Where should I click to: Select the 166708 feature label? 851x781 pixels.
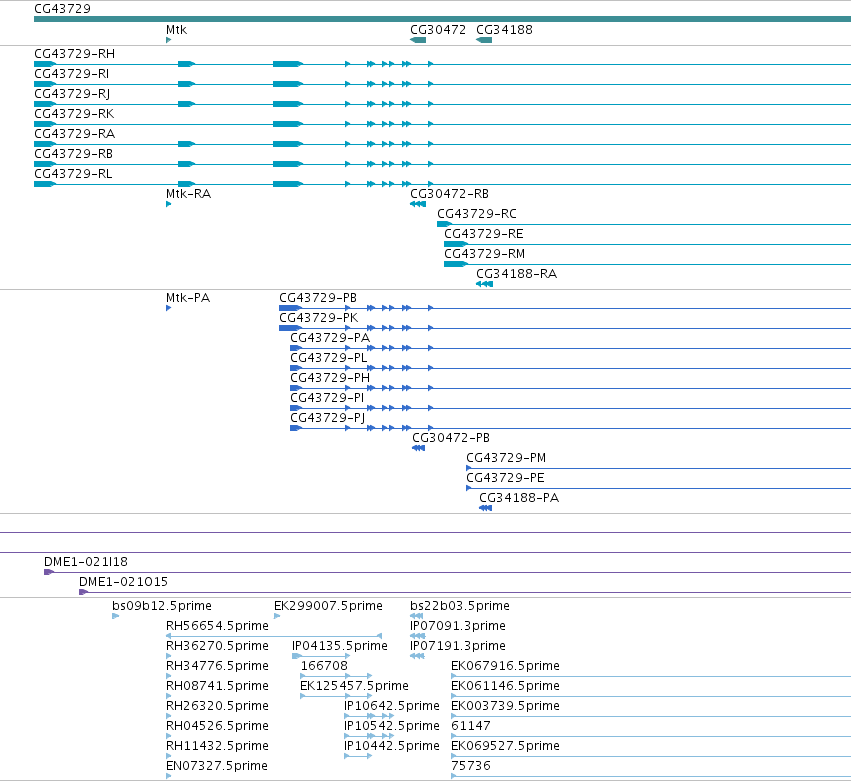click(324, 666)
